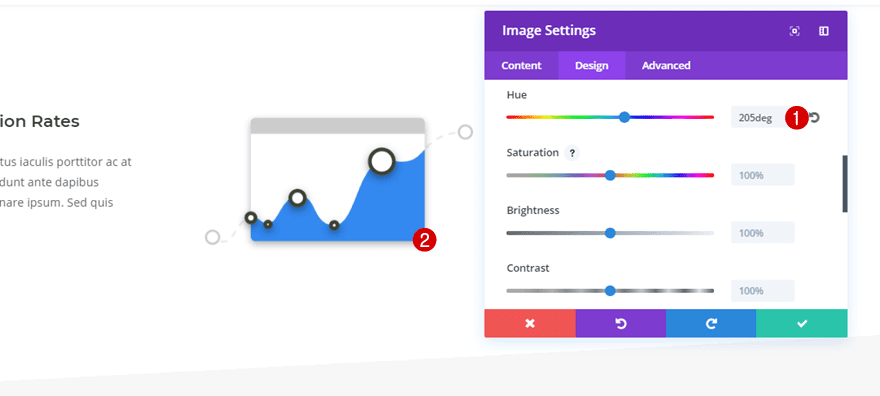Click the snap modal to sidebar icon
The height and width of the screenshot is (396, 880).
pos(823,31)
